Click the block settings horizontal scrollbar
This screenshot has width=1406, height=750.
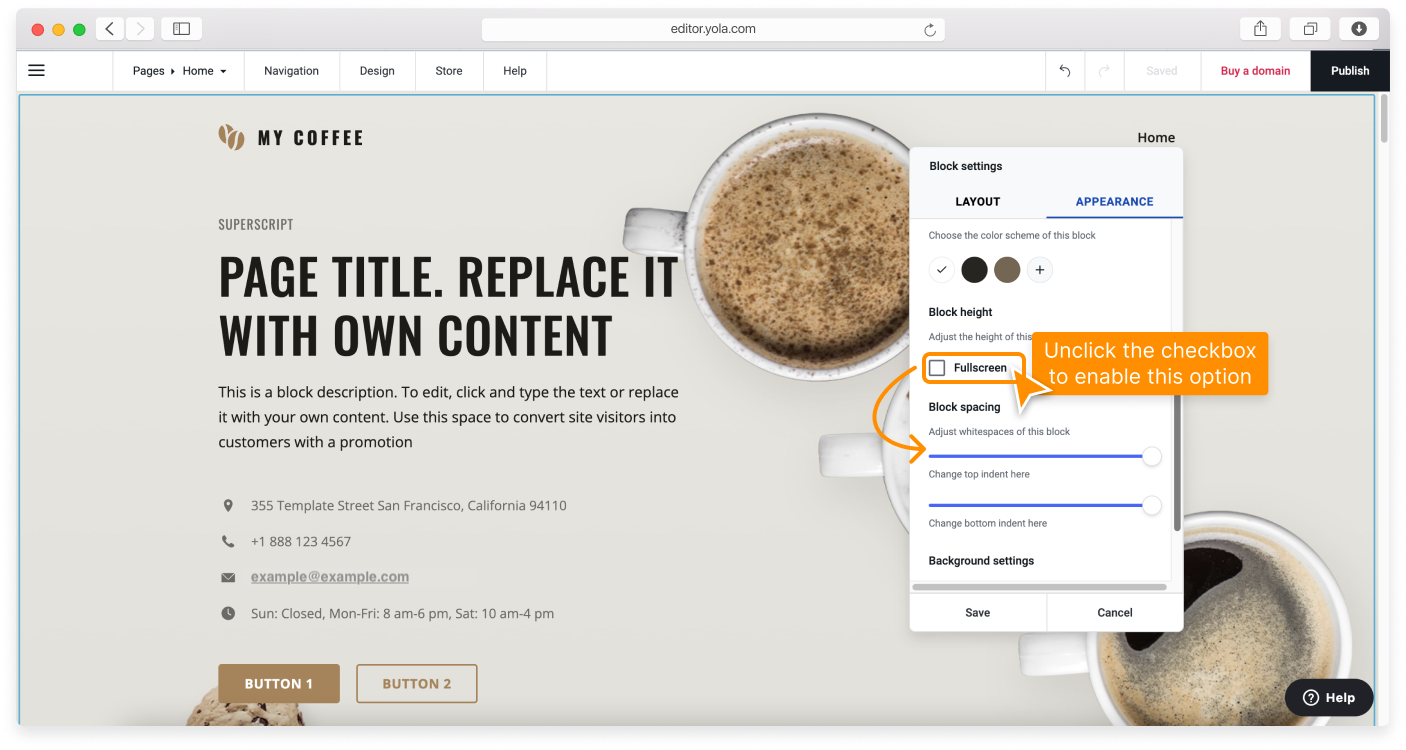click(x=1040, y=587)
